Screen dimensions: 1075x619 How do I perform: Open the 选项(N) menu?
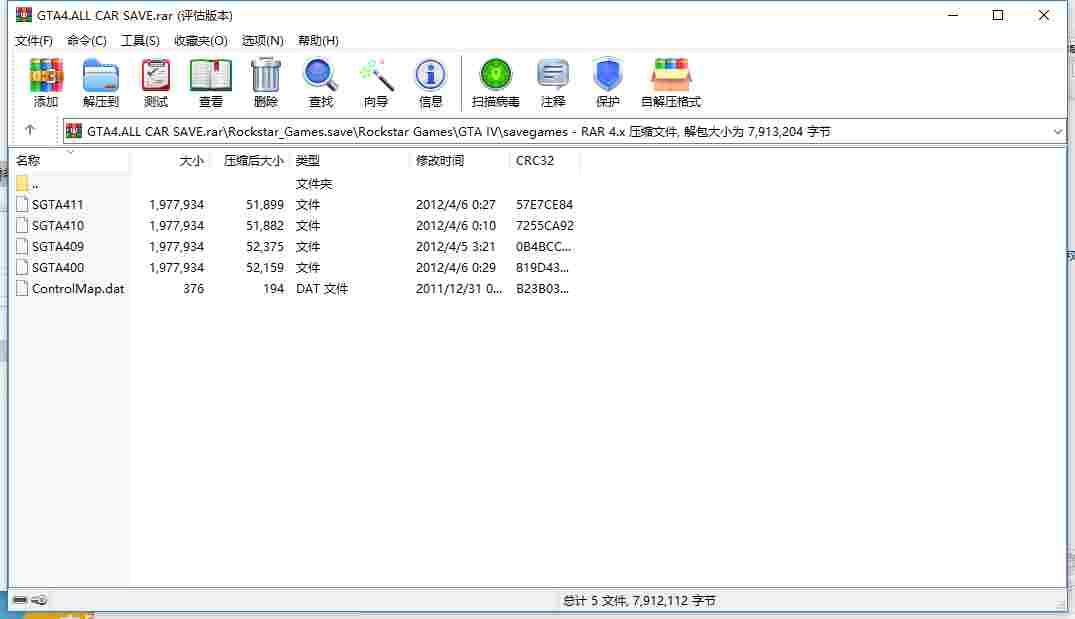[263, 40]
